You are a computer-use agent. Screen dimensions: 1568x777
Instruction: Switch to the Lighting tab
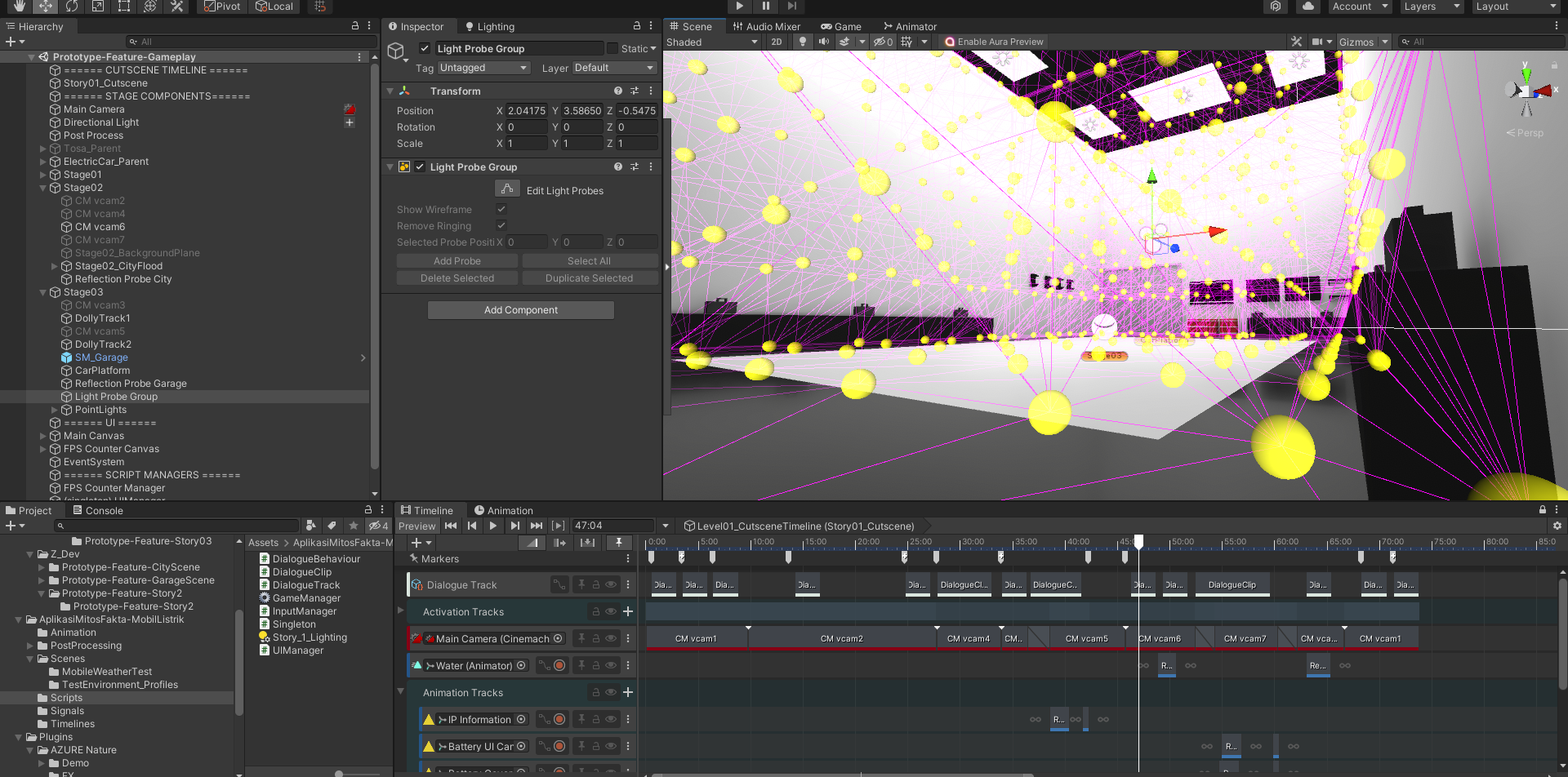pos(490,26)
